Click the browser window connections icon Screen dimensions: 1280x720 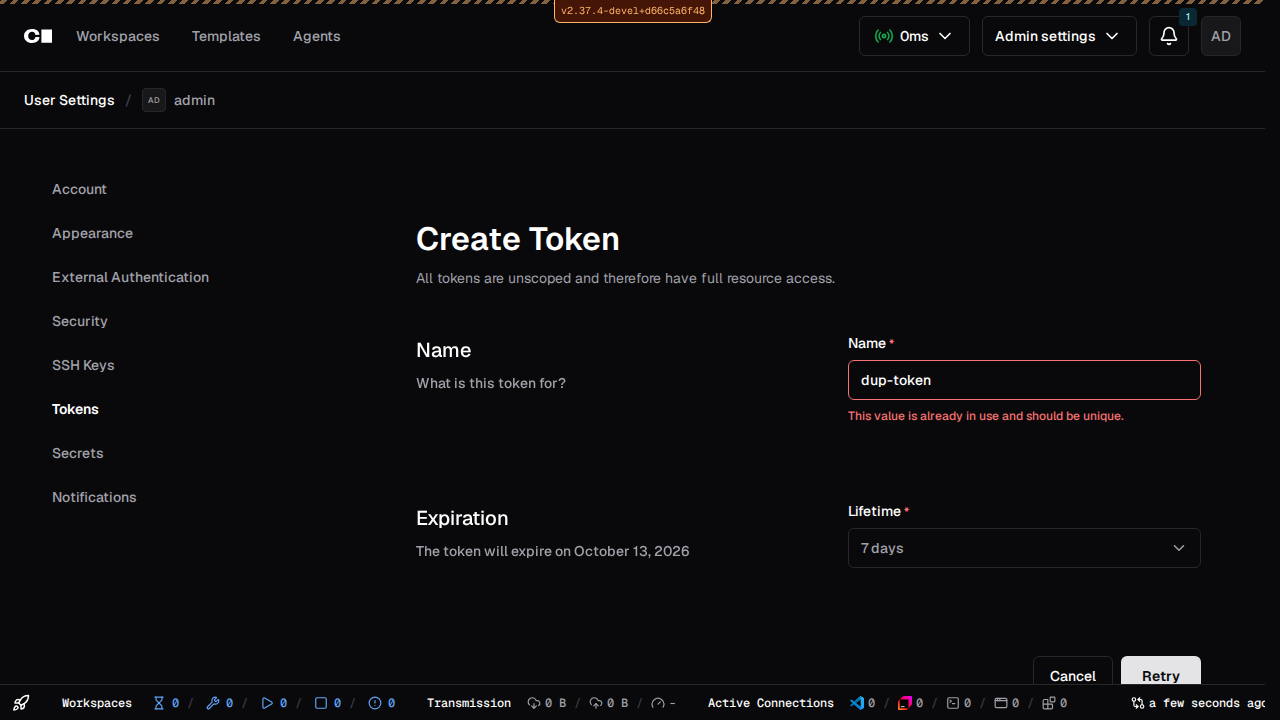[1001, 703]
